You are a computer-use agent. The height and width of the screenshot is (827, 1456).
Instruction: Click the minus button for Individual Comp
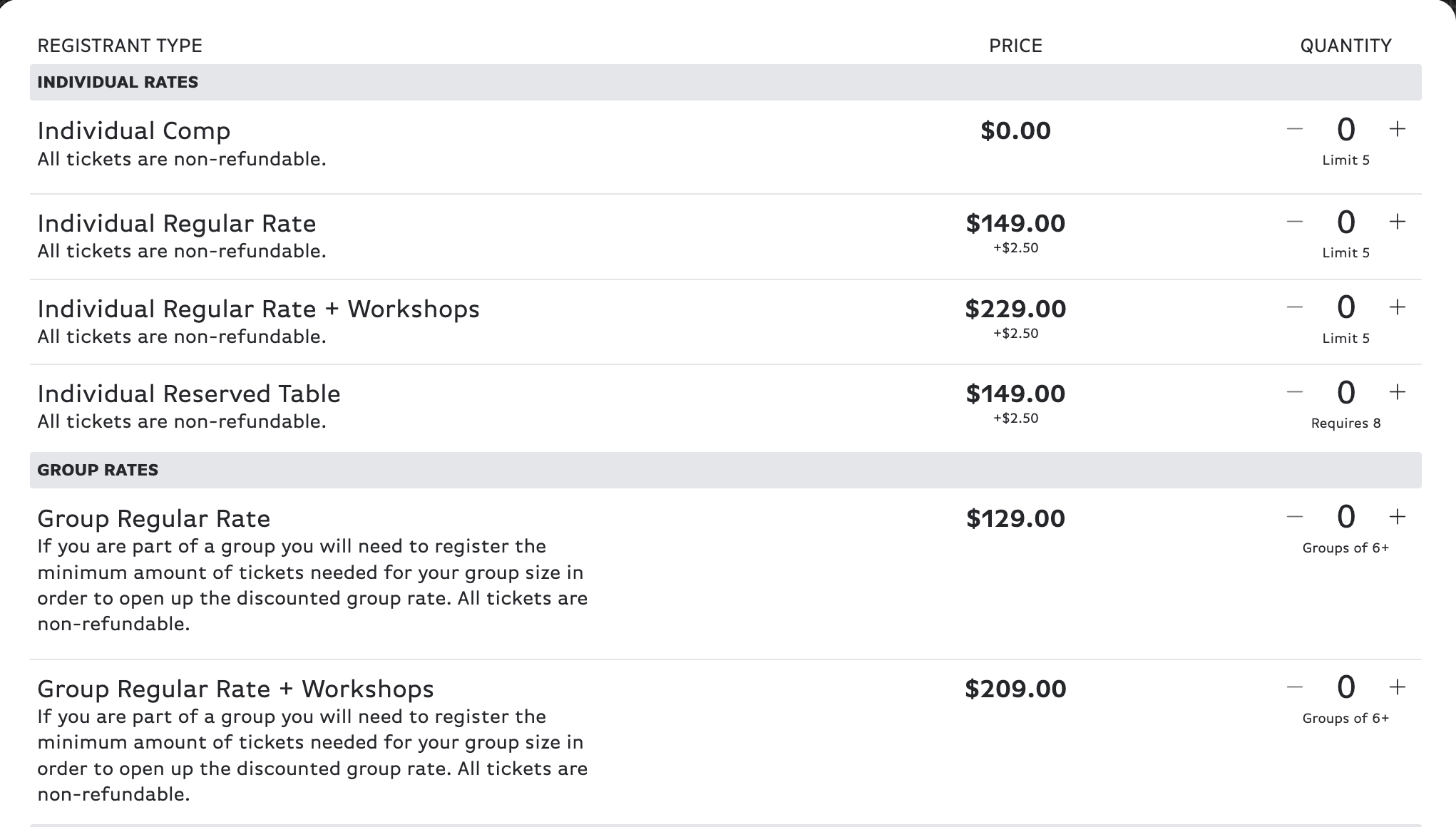pos(1295,129)
